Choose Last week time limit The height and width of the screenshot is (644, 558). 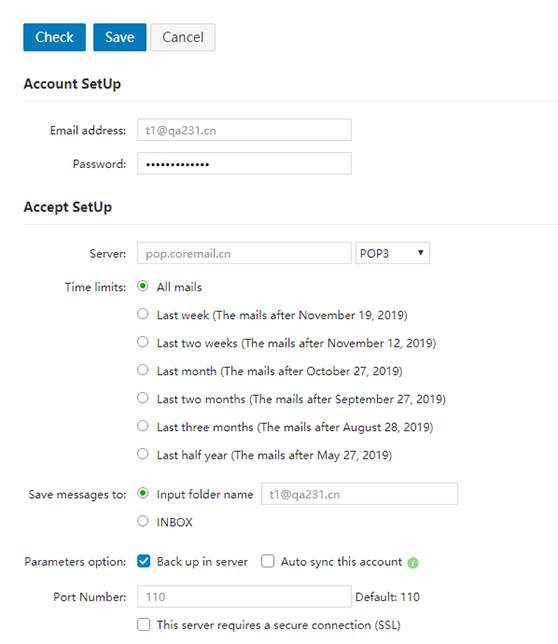(x=143, y=314)
